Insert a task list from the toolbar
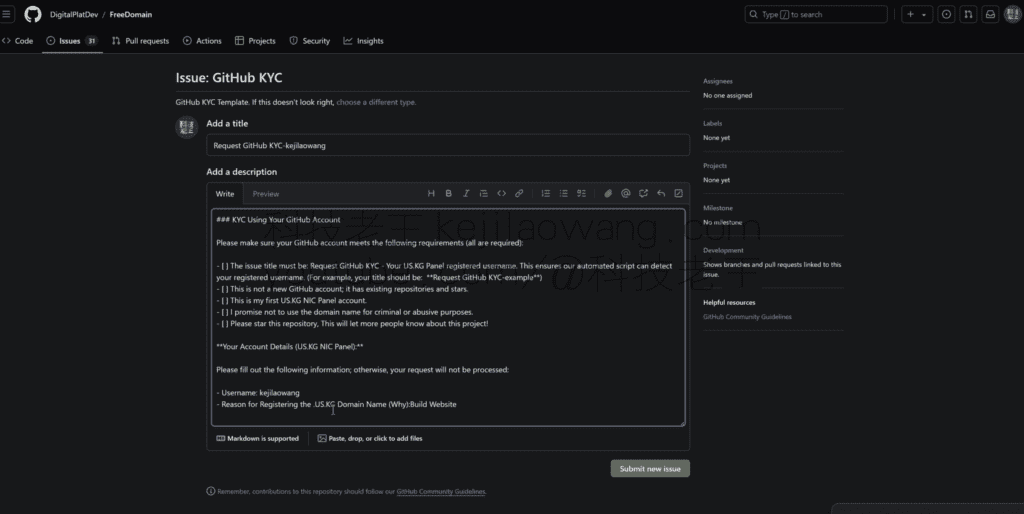 click(x=582, y=193)
